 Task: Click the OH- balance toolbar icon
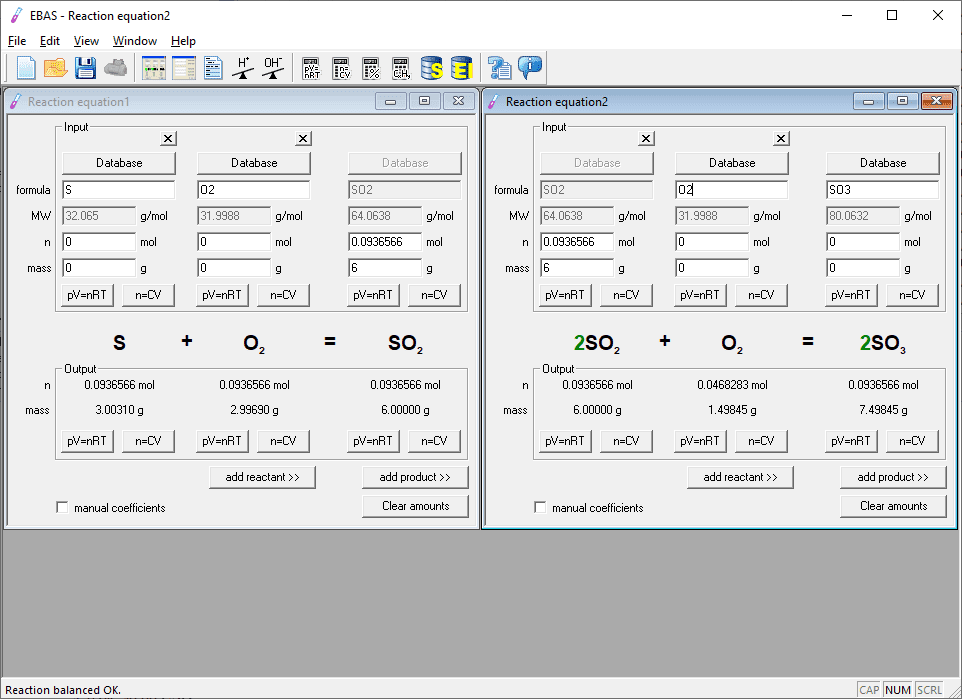pyautogui.click(x=273, y=68)
